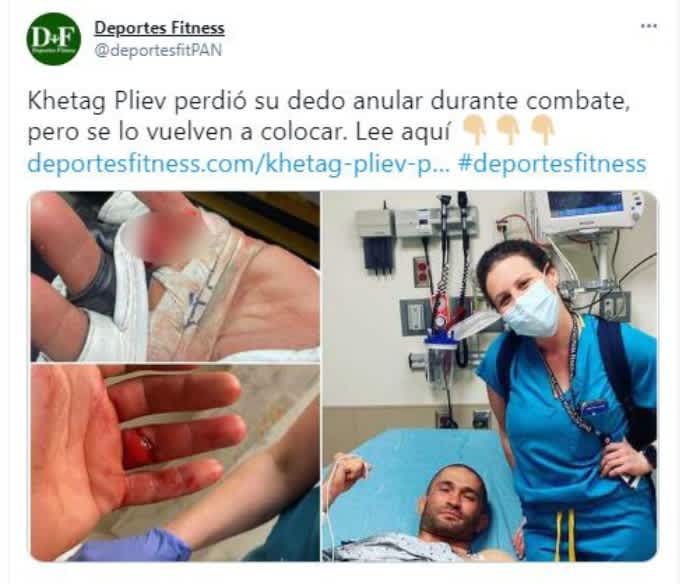700x584 pixels.
Task: View the bloody palm photo
Action: point(175,463)
